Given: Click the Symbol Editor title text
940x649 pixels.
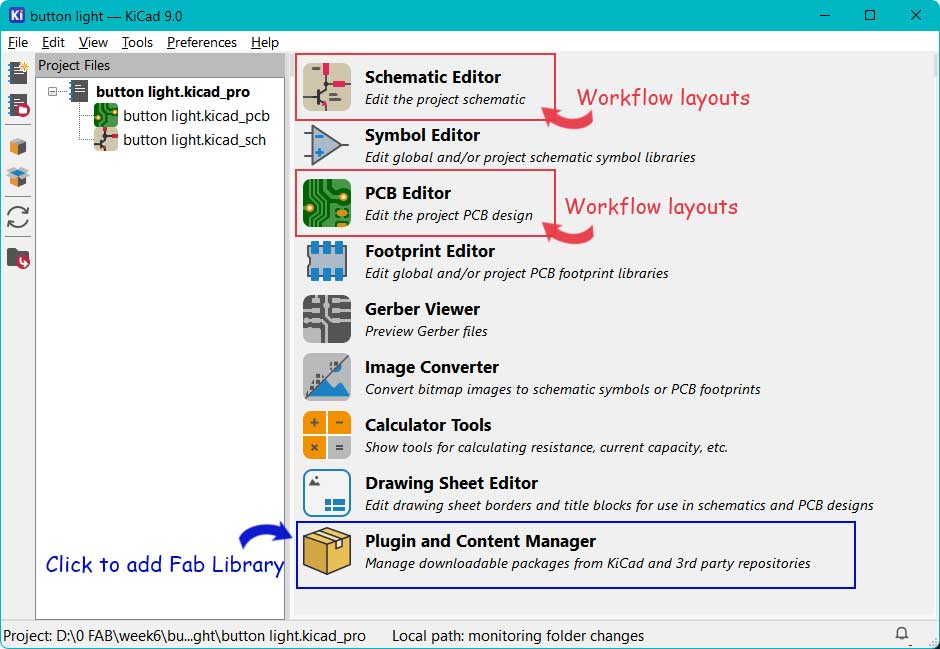Looking at the screenshot, I should pos(422,135).
